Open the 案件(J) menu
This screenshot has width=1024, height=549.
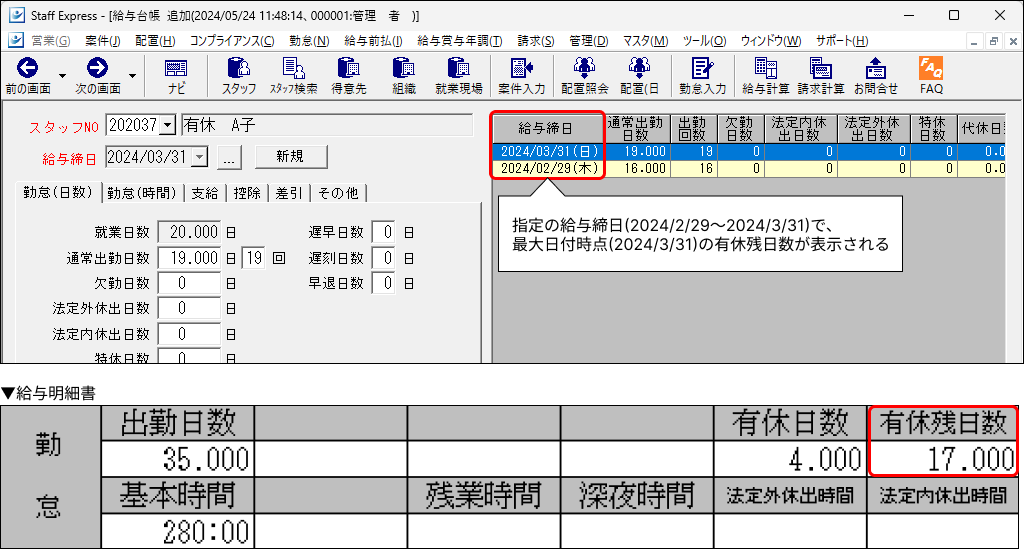coord(103,41)
